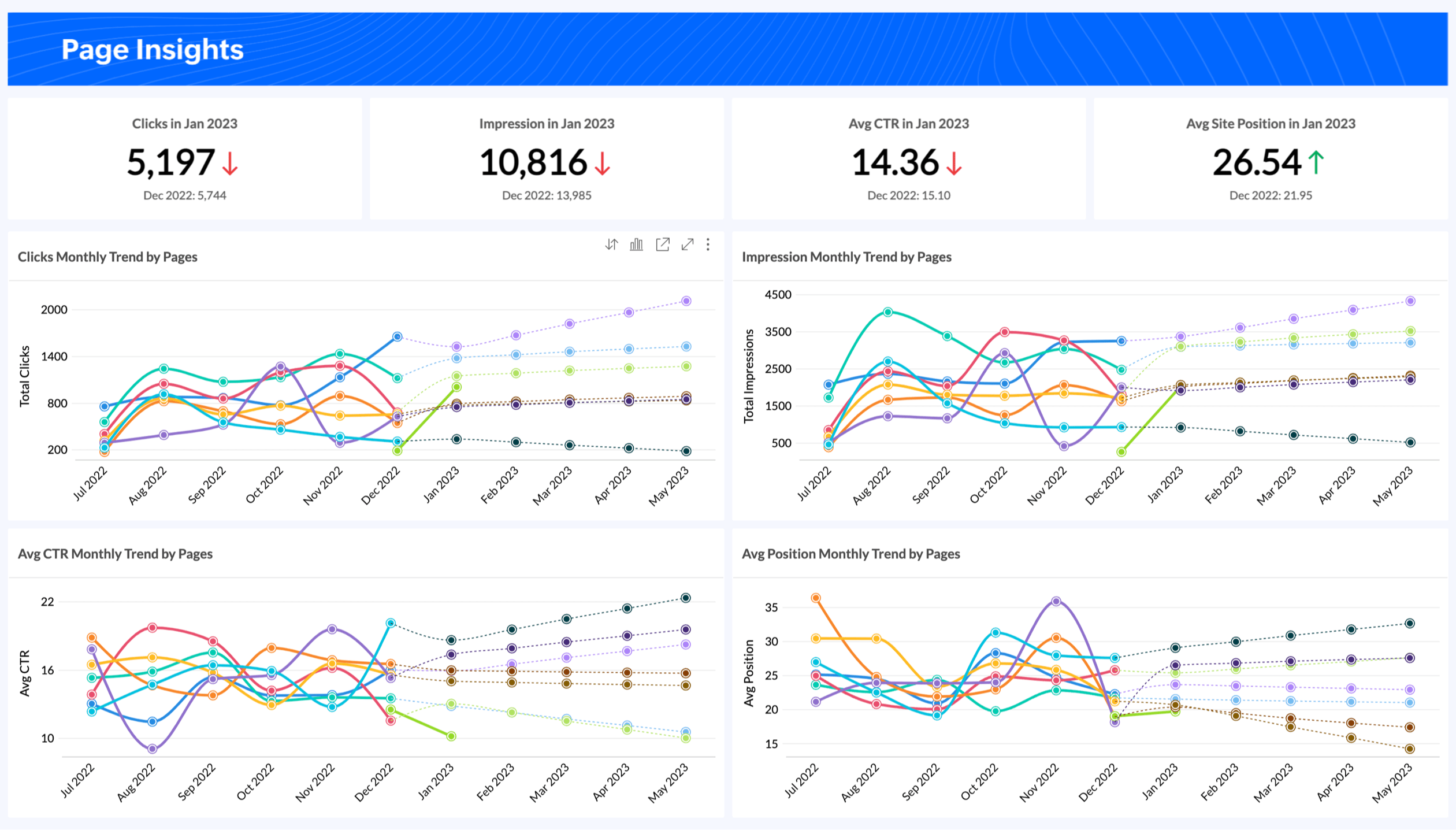Click the 'Total Impressions' y-axis label

point(749,376)
